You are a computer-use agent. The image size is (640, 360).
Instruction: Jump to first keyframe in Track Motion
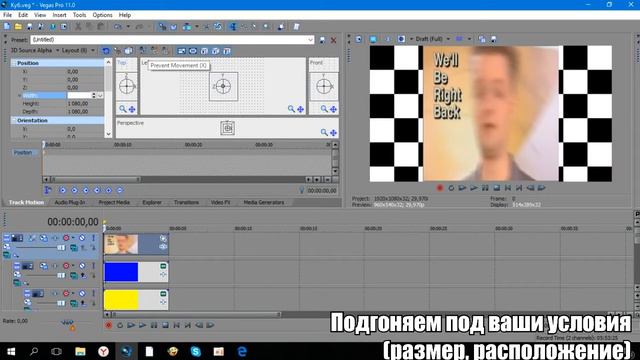pyautogui.click(x=62, y=190)
